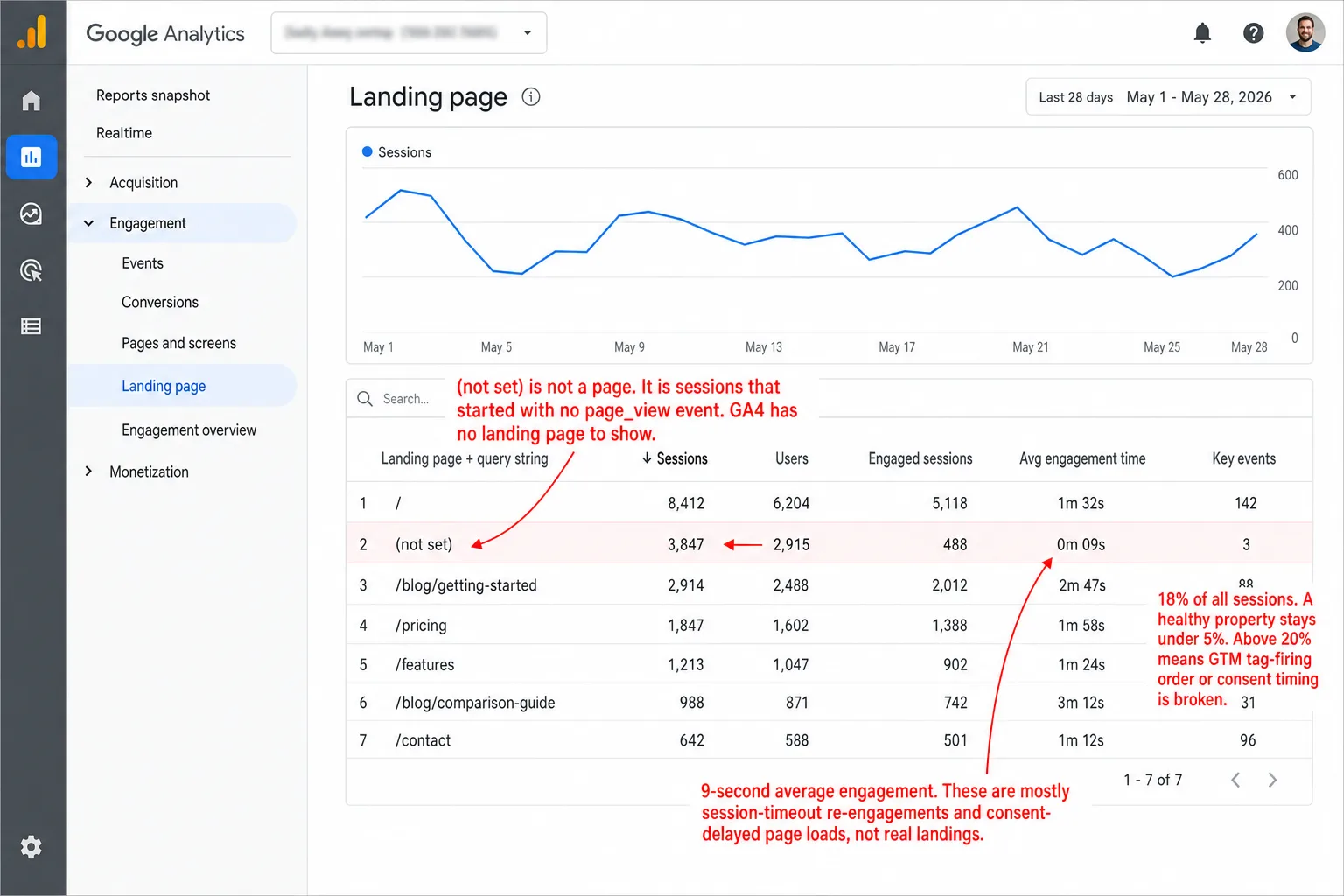Click the Last 28 days label
Image resolution: width=1344 pixels, height=896 pixels.
pyautogui.click(x=1075, y=97)
